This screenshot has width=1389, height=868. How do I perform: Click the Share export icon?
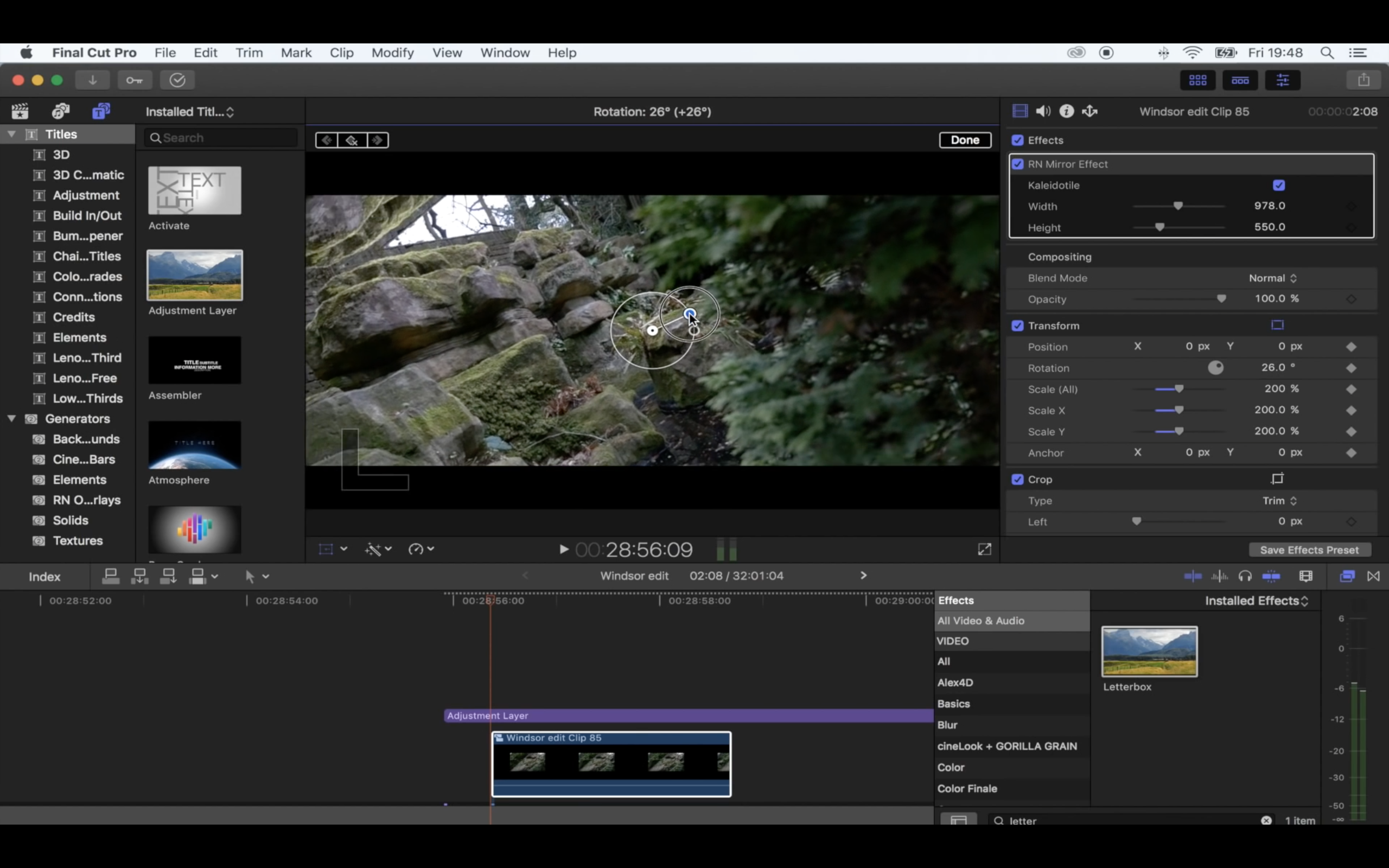tap(1363, 80)
